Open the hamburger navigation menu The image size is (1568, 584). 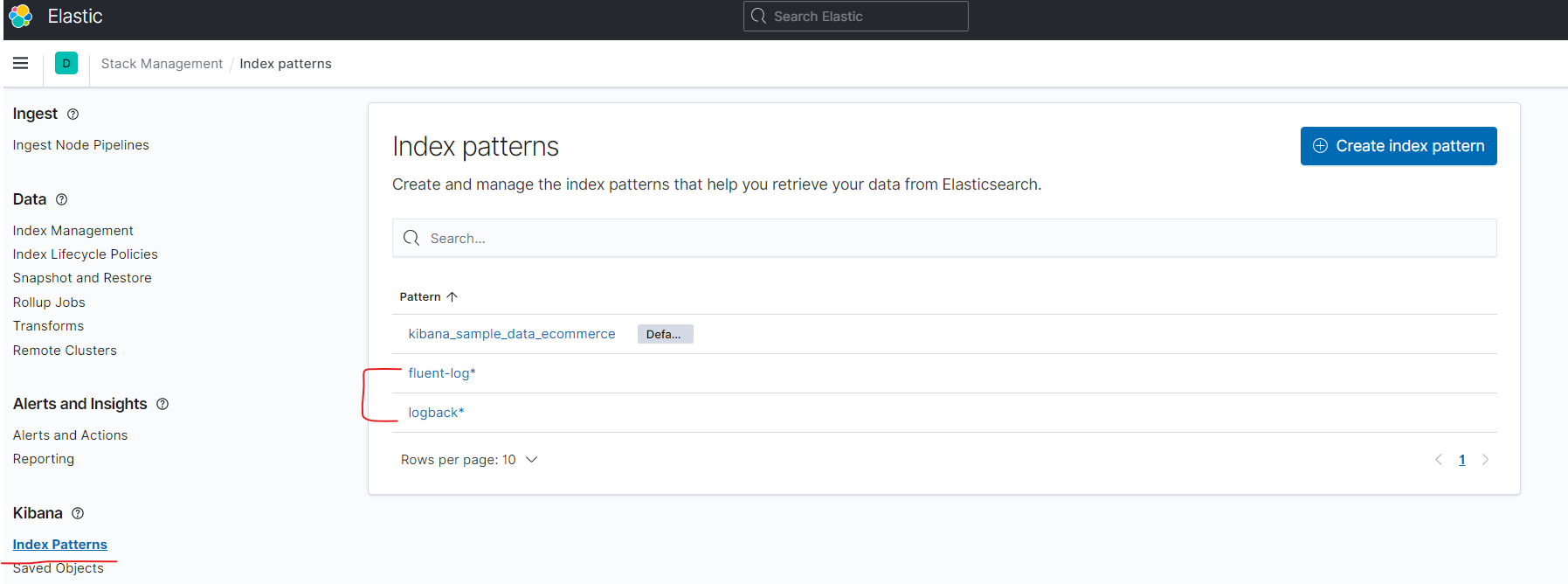pyautogui.click(x=21, y=63)
